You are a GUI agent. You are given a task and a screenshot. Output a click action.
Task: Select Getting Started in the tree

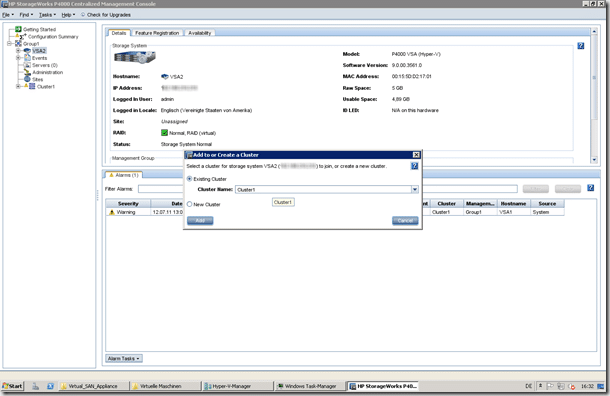pos(39,30)
